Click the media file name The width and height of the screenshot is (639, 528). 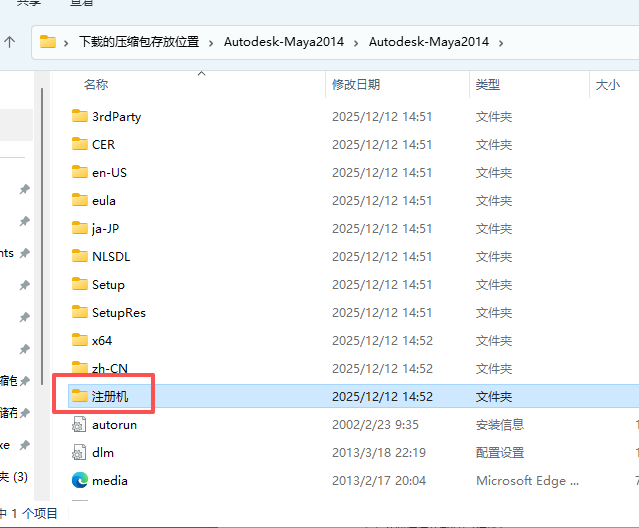[x=110, y=481]
